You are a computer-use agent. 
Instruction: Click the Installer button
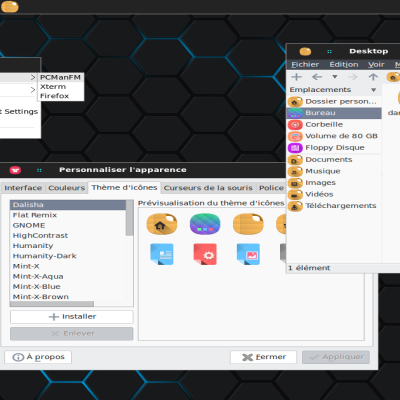(x=72, y=317)
